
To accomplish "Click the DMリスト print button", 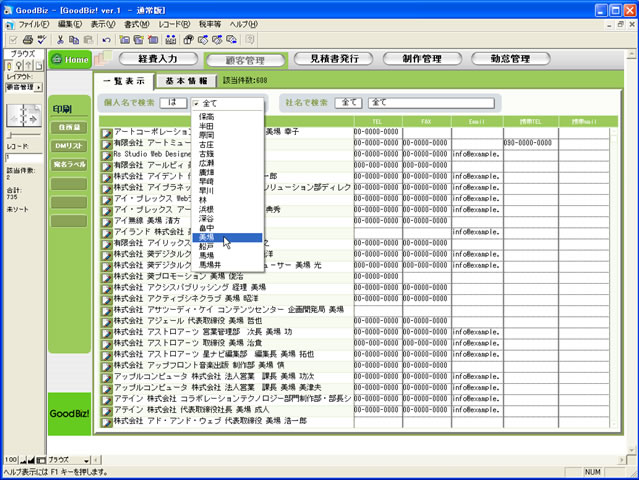I will [68, 147].
